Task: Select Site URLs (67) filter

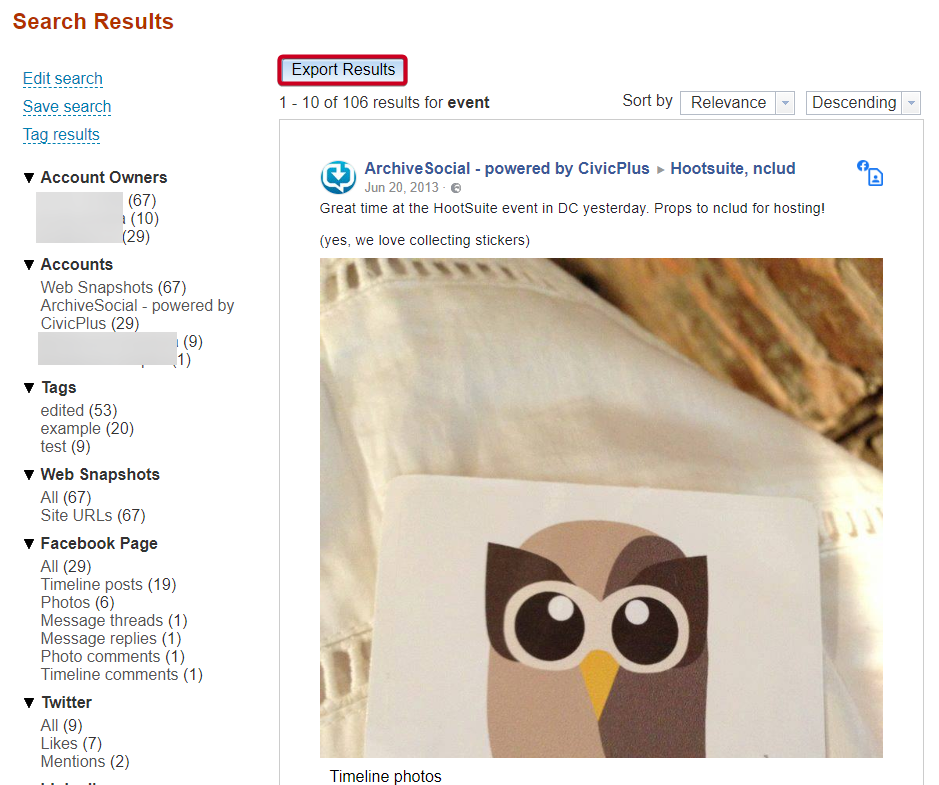Action: (x=93, y=516)
